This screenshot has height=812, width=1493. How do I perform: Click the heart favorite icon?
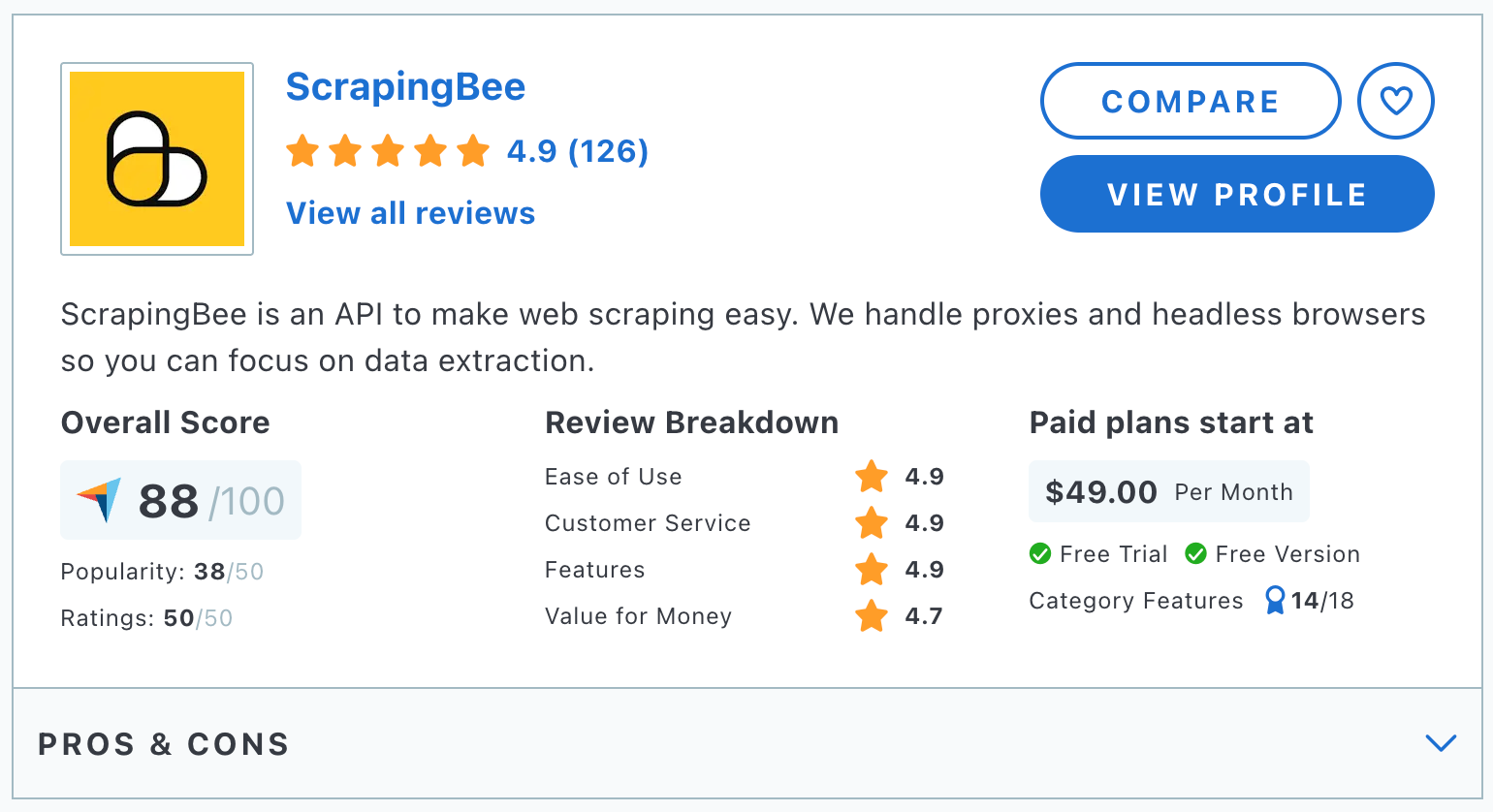(1395, 101)
